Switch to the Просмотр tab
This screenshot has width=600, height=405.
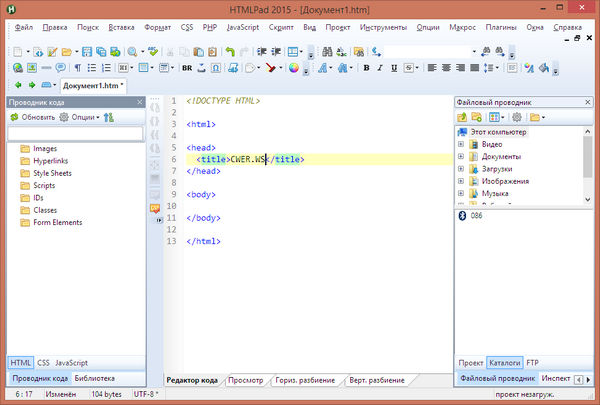[246, 380]
